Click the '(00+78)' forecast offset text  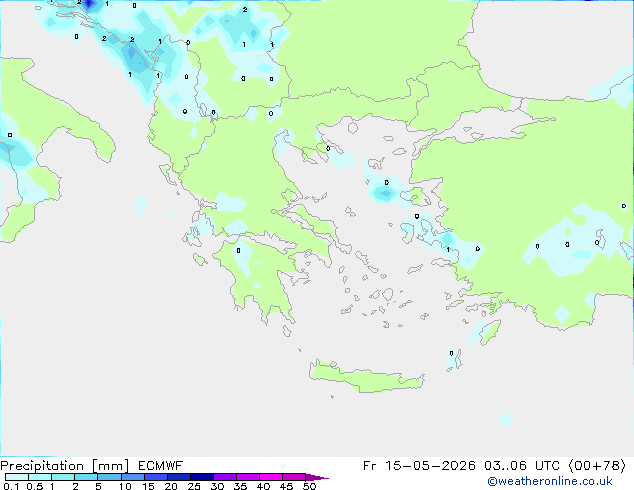pos(598,466)
